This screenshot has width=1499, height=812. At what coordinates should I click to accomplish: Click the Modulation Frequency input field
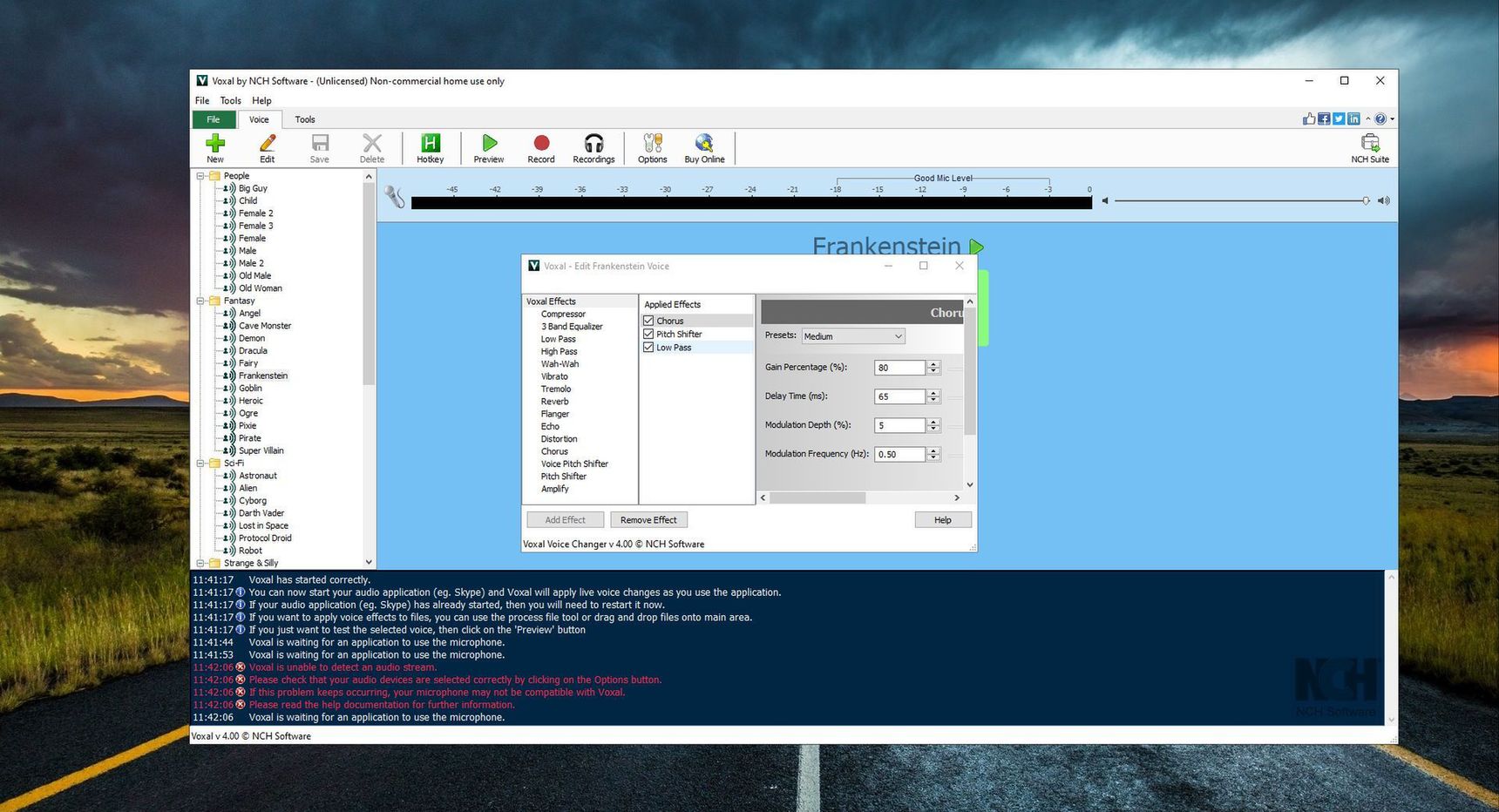tap(899, 454)
